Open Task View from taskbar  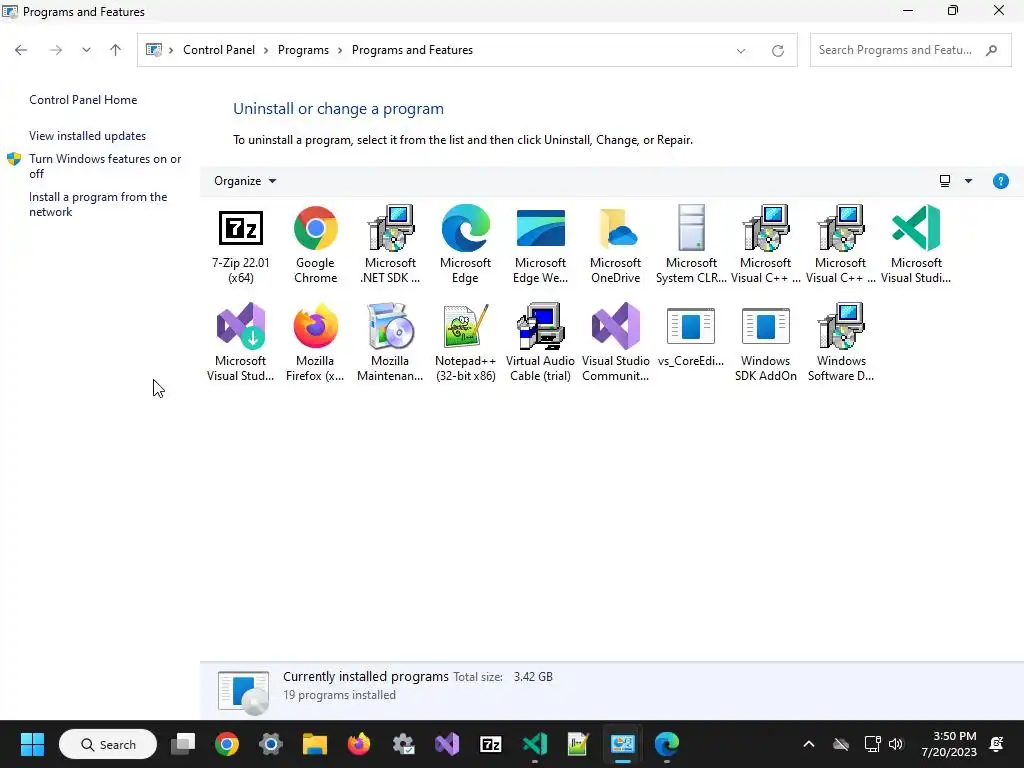click(x=183, y=744)
